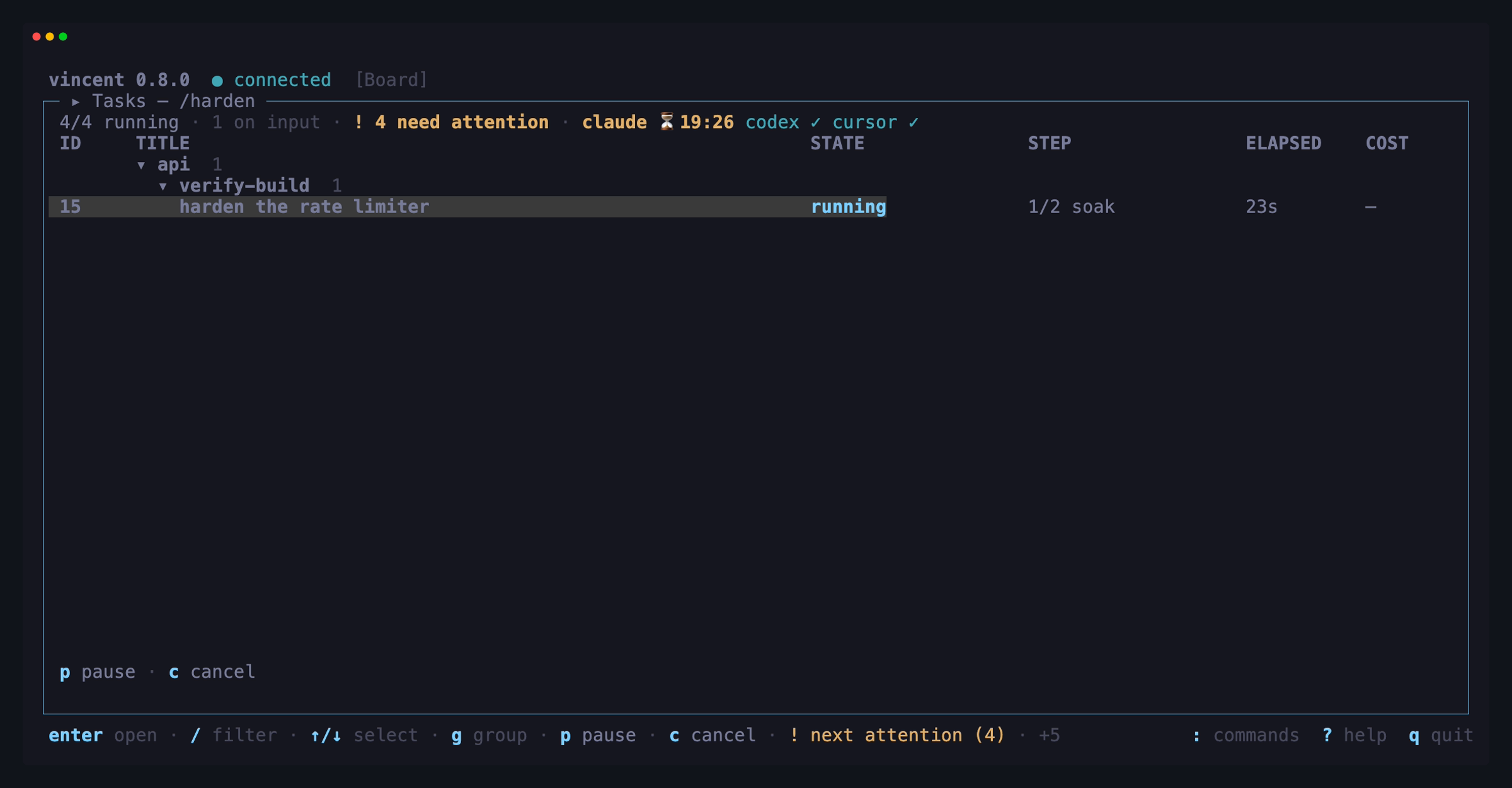Viewport: 1512px width, 788px height.
Task: Click '/ filter' in the bottom bar
Action: [234, 736]
